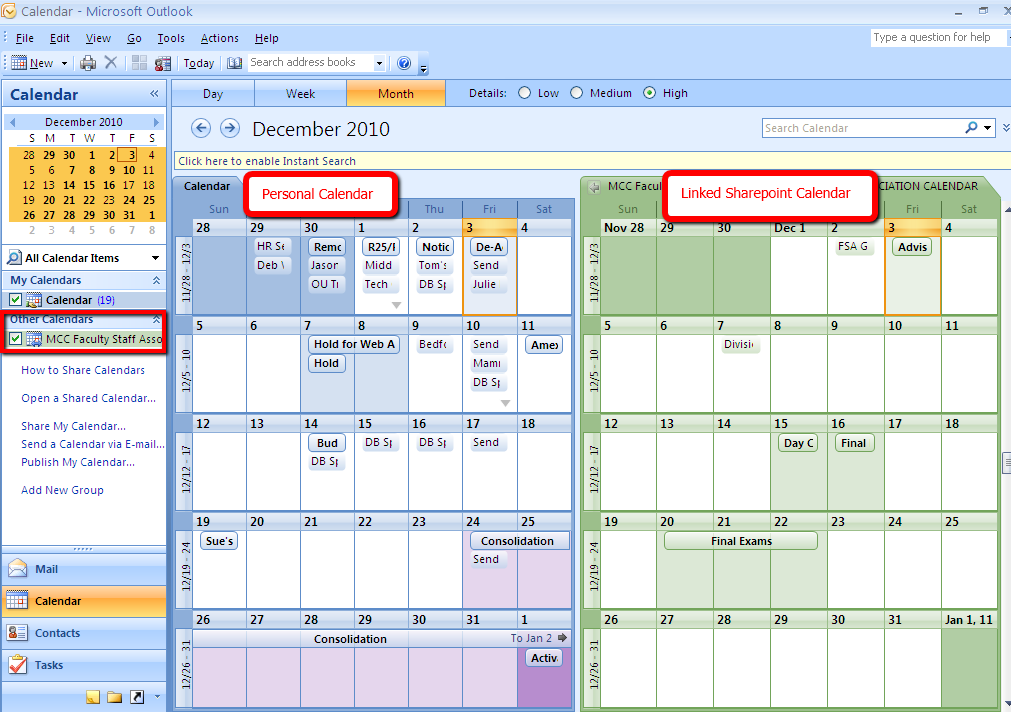Viewport: 1011px width, 712px height.
Task: Click the Delete X icon
Action: pos(111,63)
